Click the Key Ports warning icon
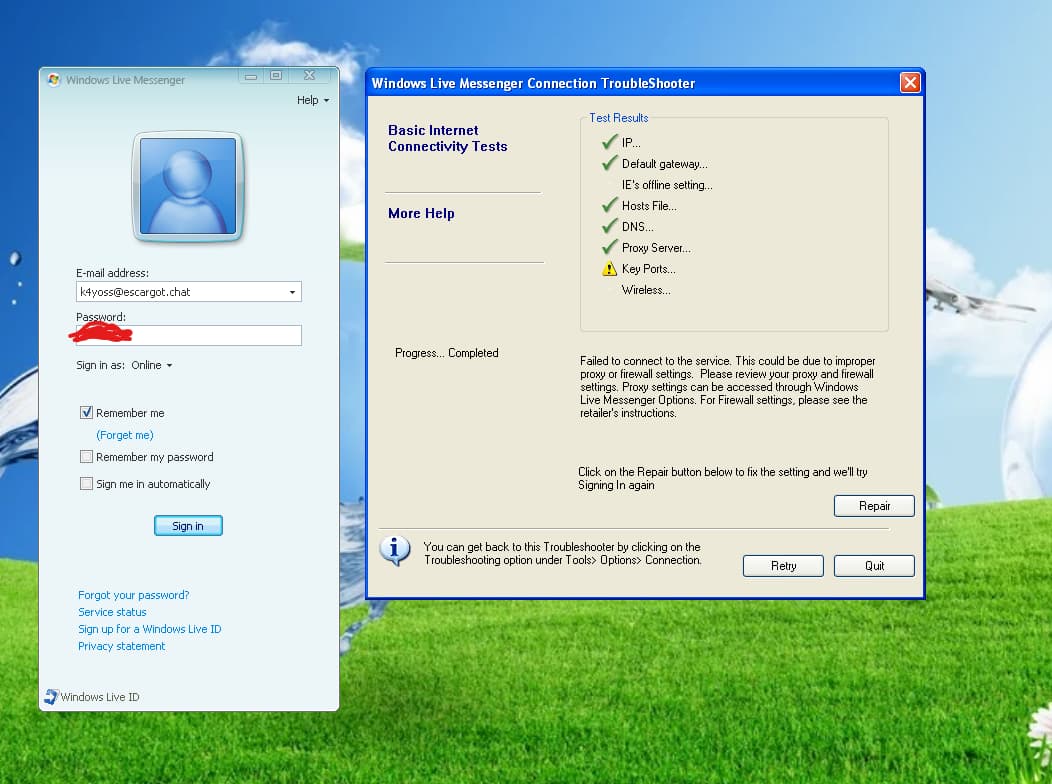Screen dimensions: 1052x784 coord(609,269)
